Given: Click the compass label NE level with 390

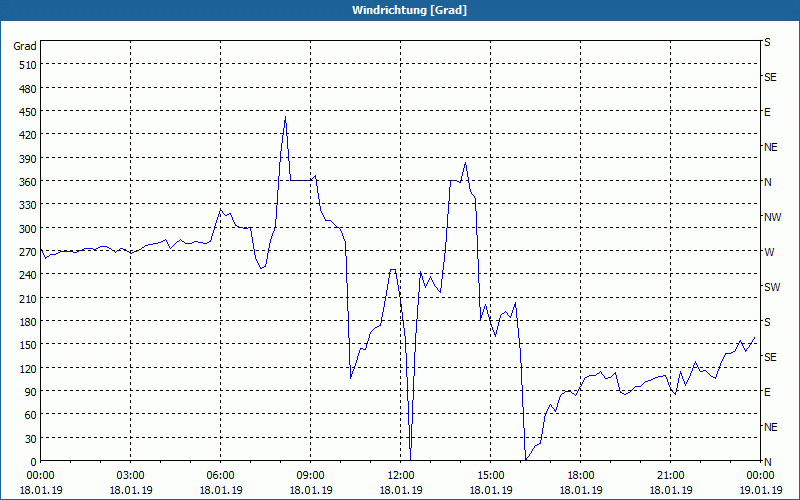Looking at the screenshot, I should point(771,147).
